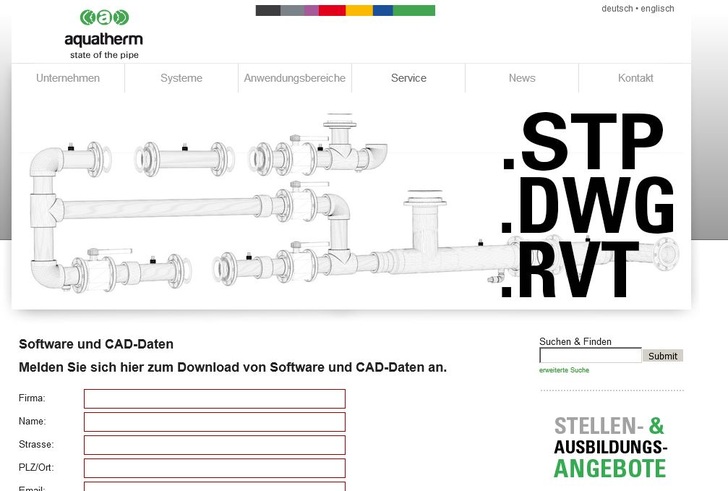The image size is (728, 491).
Task: Switch language to deutsch
Action: pyautogui.click(x=616, y=8)
